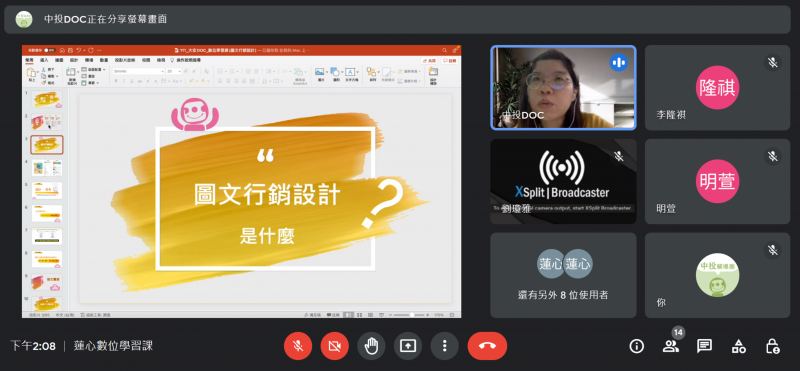Turn on your camera in the call bar
Screen dimensions: 800x371
click(334, 346)
